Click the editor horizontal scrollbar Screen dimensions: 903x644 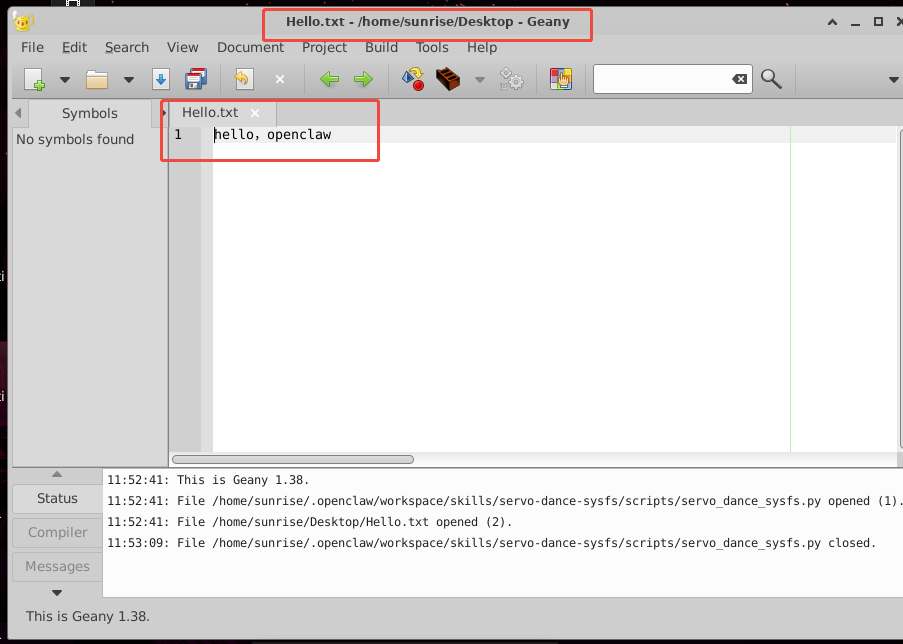pyautogui.click(x=293, y=460)
